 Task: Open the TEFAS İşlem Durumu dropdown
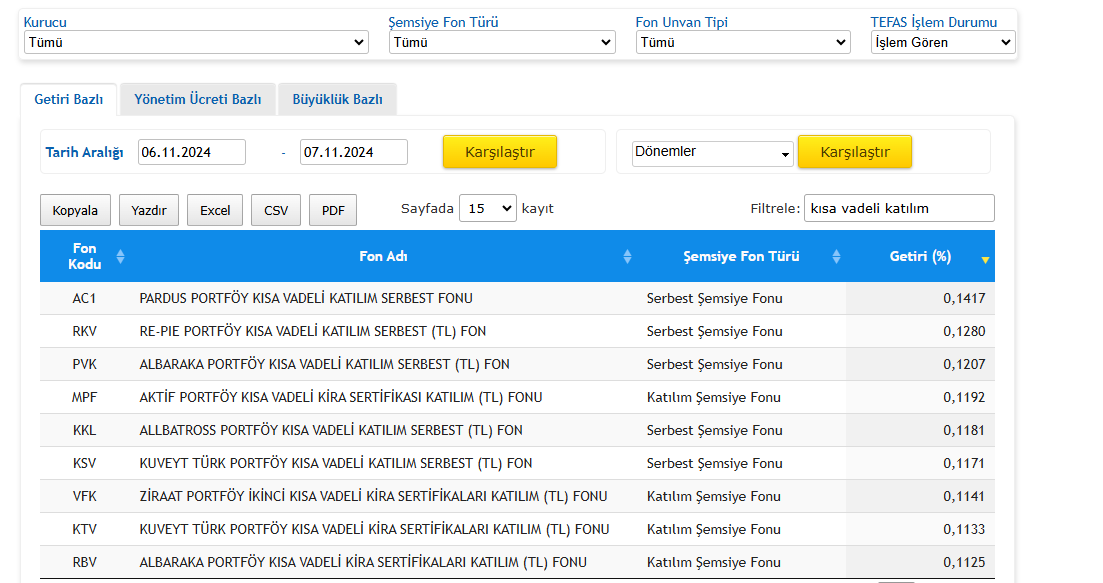click(x=943, y=42)
